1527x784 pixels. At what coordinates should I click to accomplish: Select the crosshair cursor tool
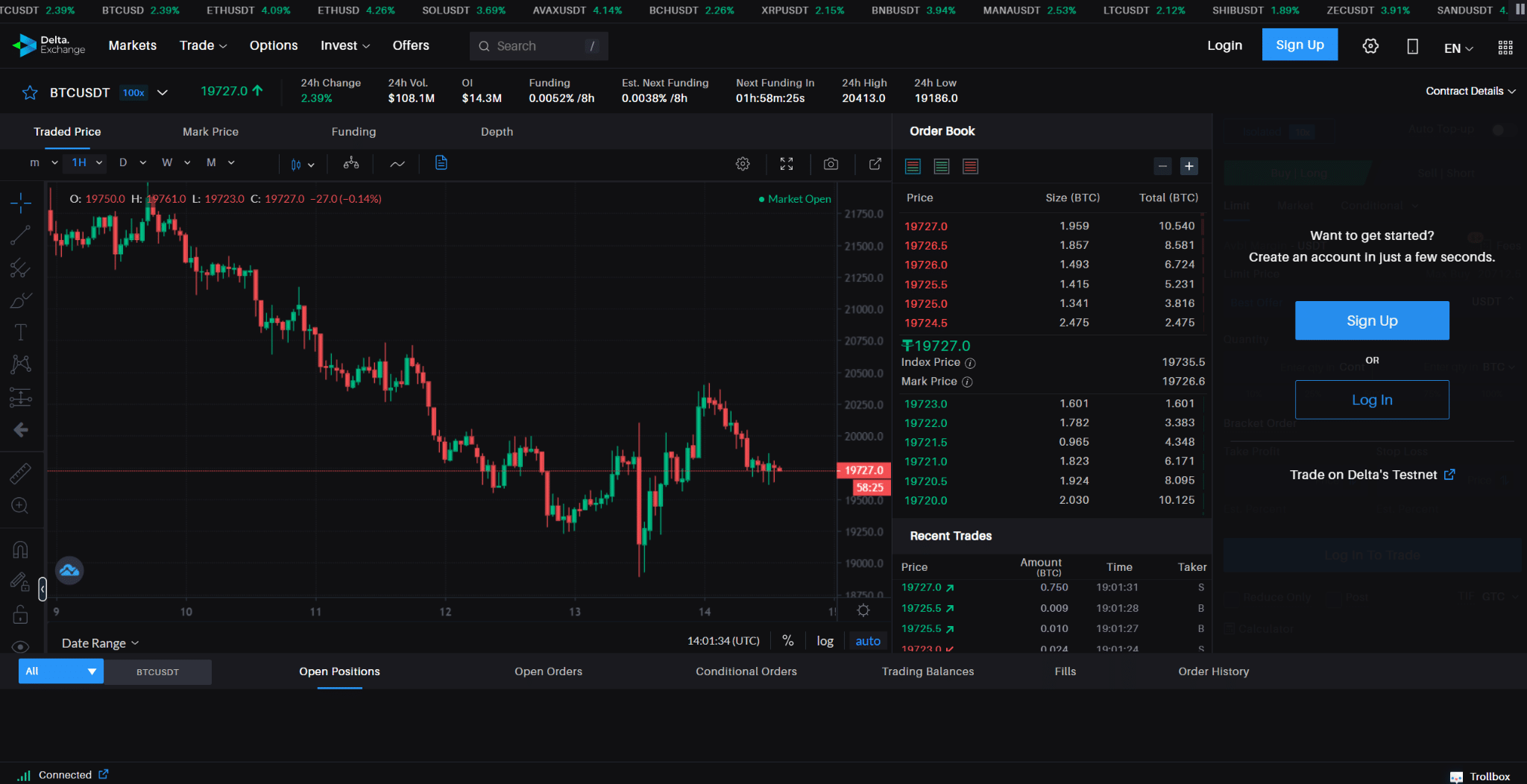click(x=21, y=201)
